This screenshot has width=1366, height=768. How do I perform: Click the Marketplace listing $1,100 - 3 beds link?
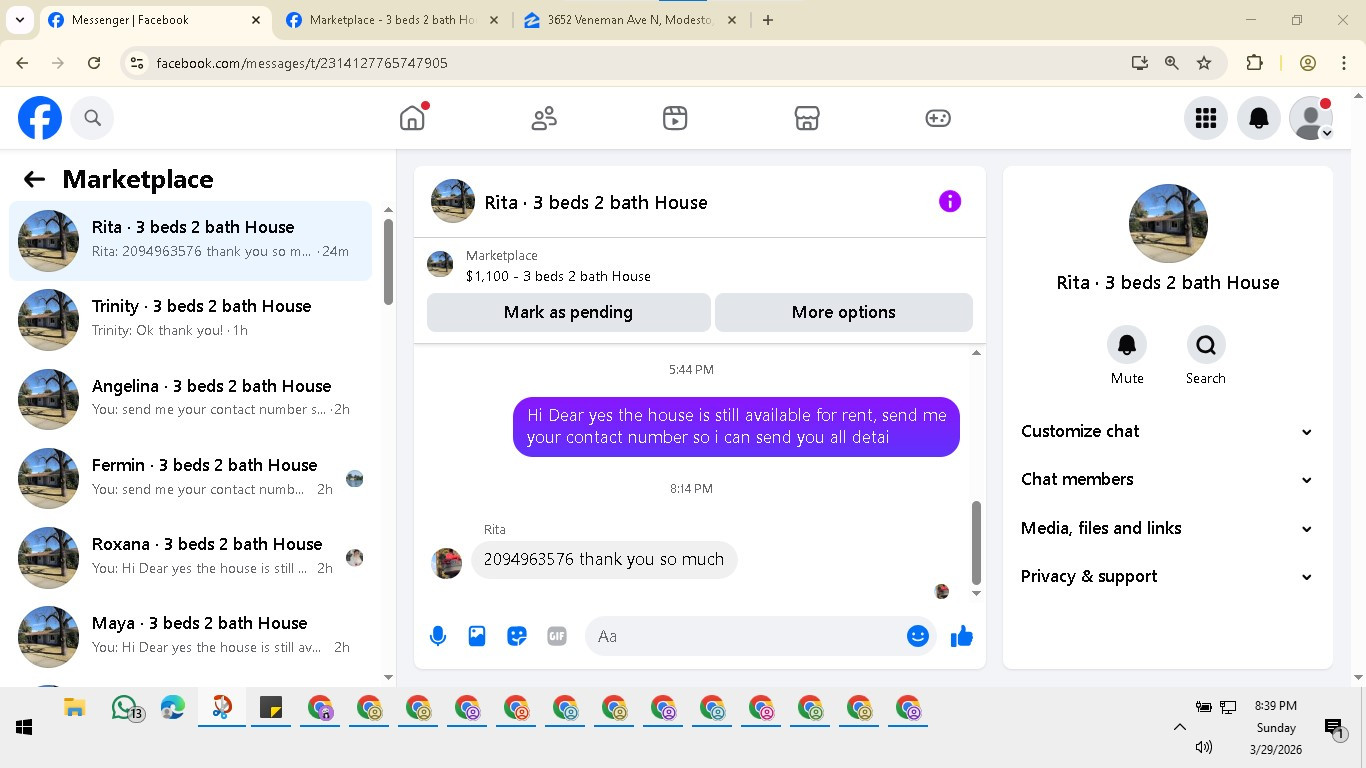pos(558,276)
